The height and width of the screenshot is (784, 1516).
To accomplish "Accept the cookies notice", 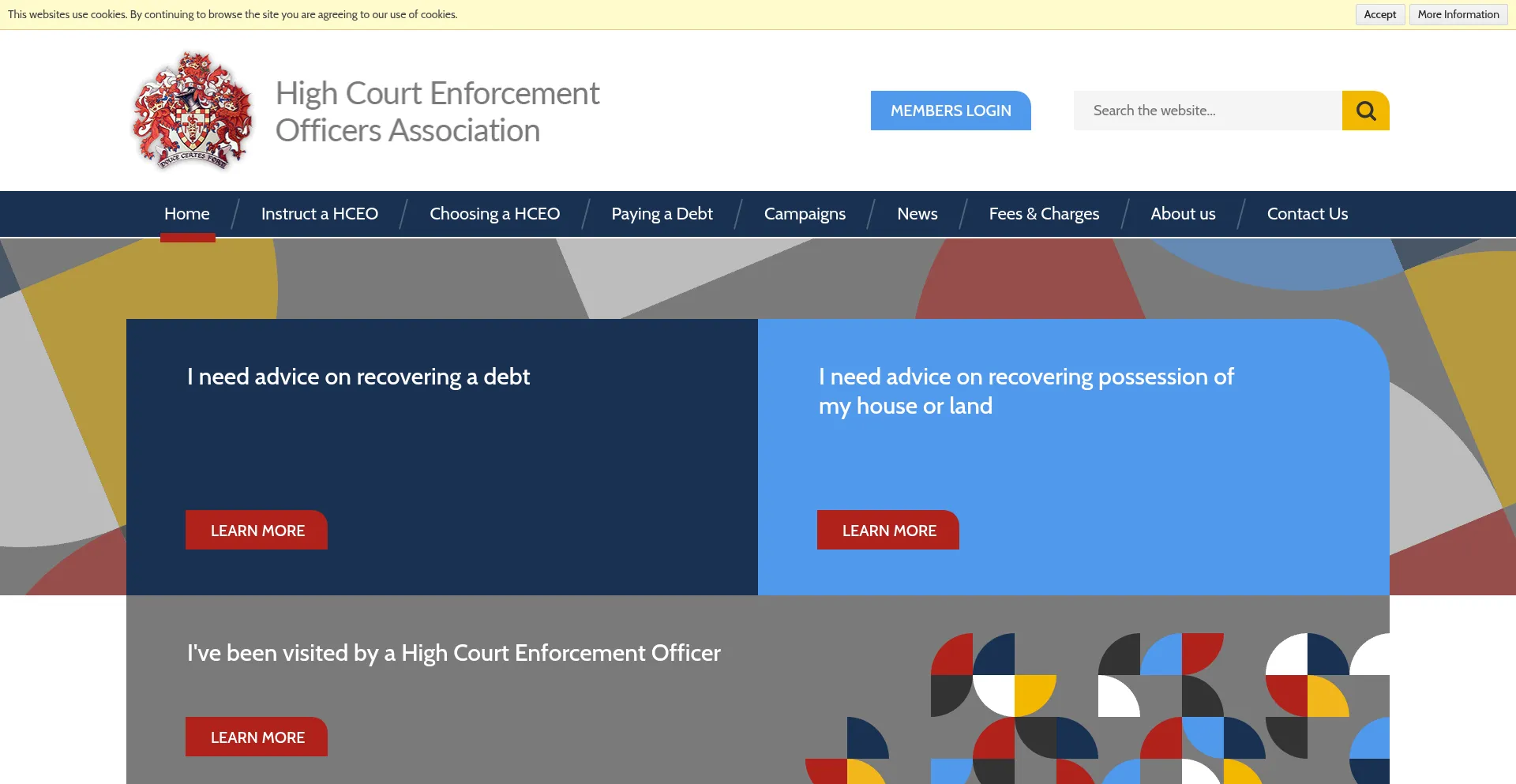I will click(1379, 14).
